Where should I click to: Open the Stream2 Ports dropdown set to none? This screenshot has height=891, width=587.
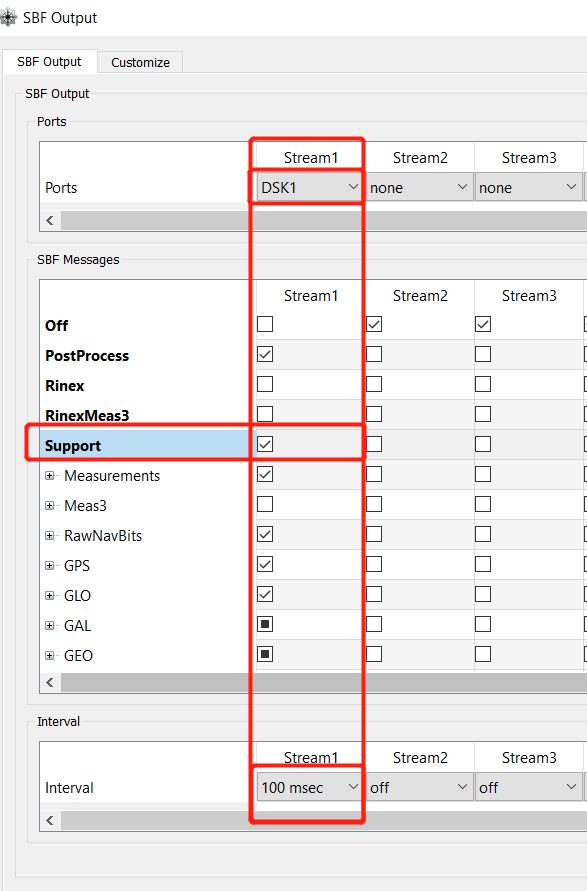(419, 188)
